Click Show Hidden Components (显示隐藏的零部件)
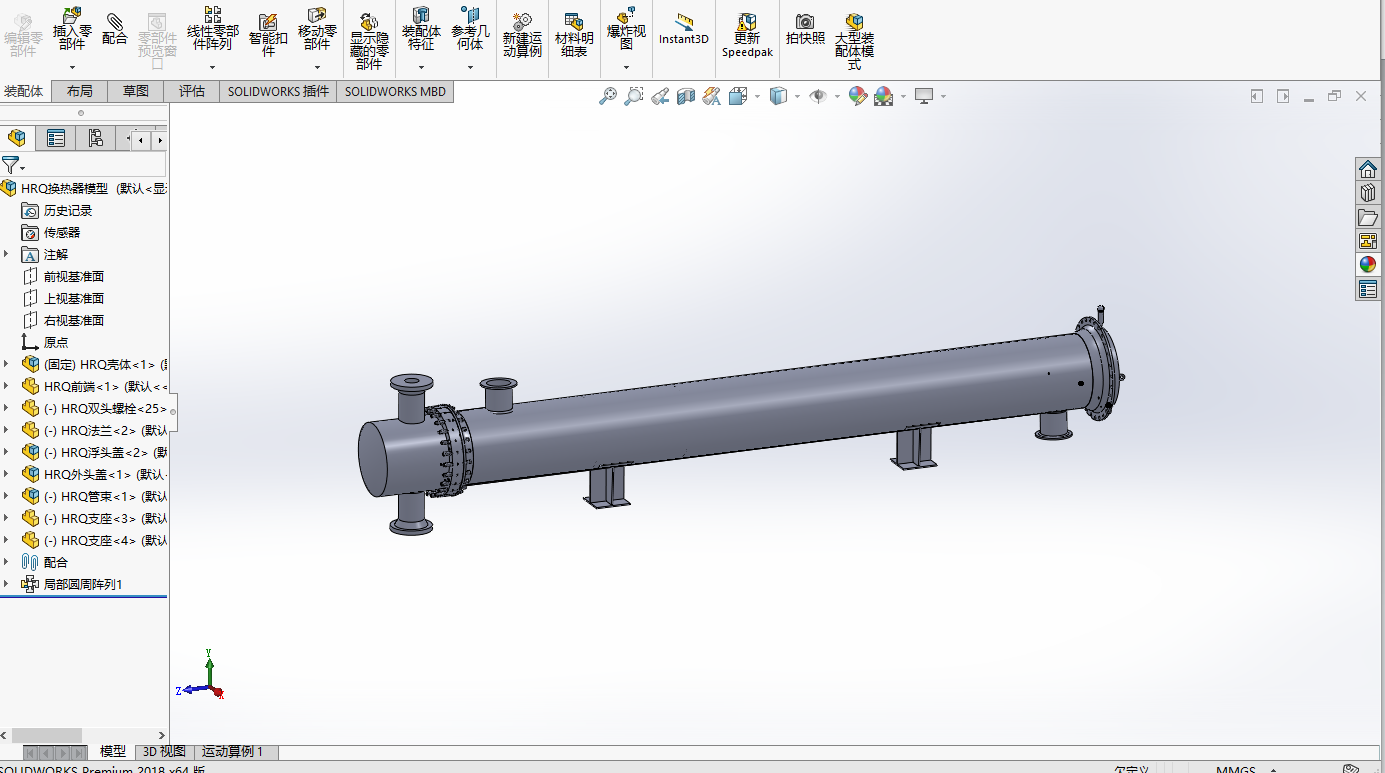Screen dimensions: 1385x773 [x=369, y=40]
